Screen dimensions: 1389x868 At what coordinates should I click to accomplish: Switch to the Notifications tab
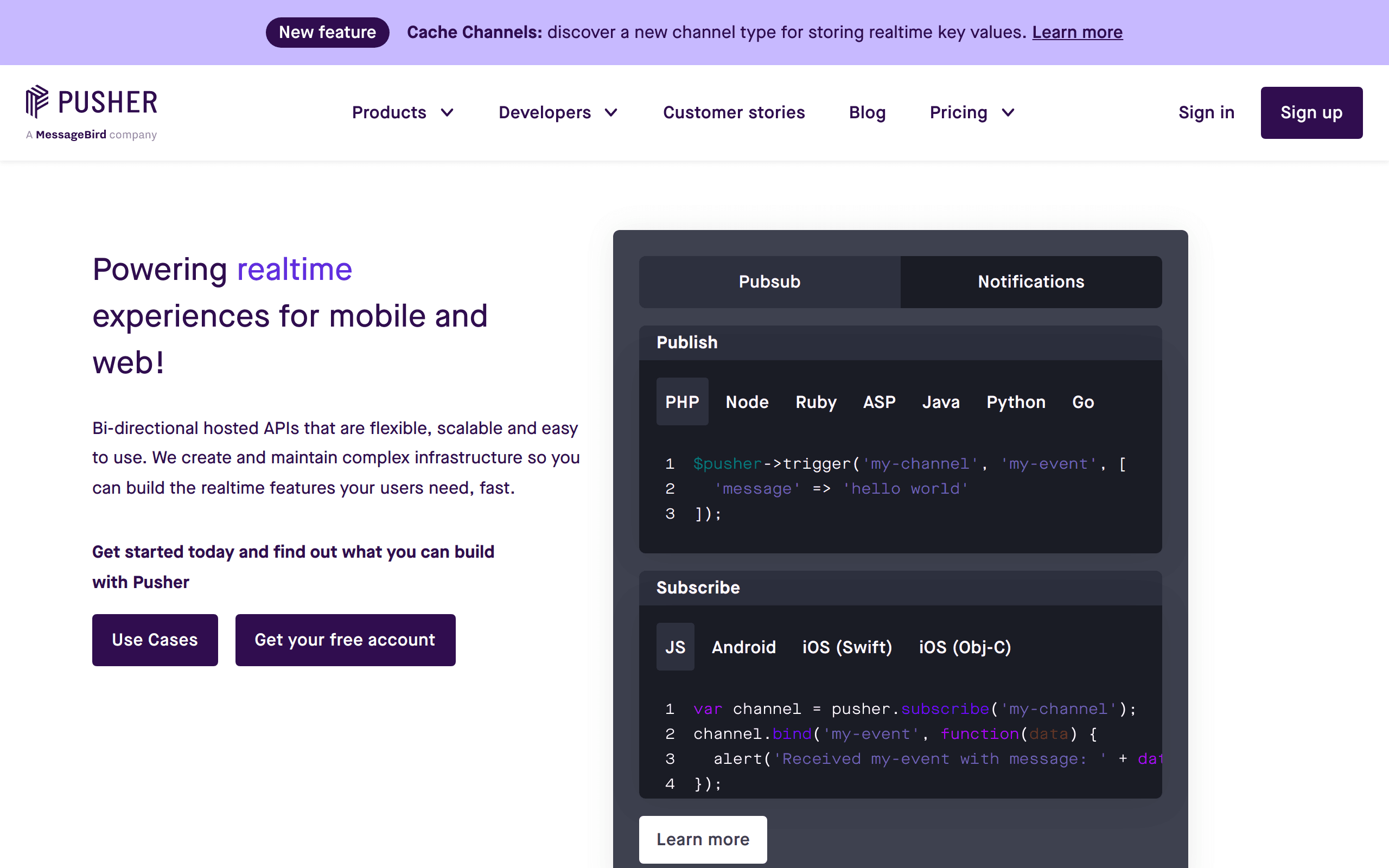coord(1031,282)
